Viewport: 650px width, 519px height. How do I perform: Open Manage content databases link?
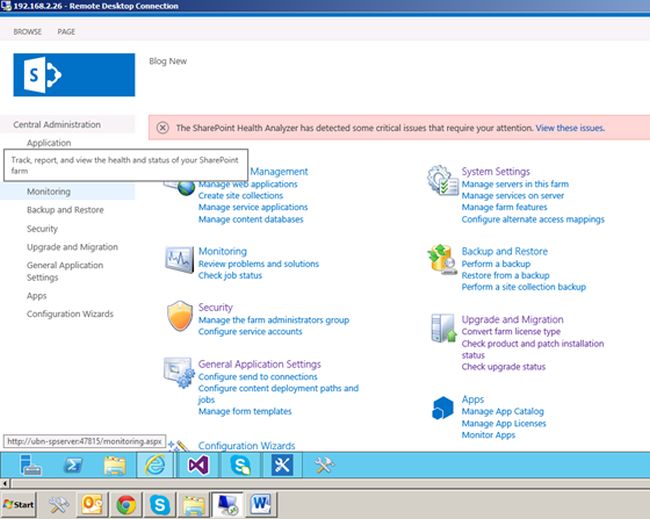[250, 219]
